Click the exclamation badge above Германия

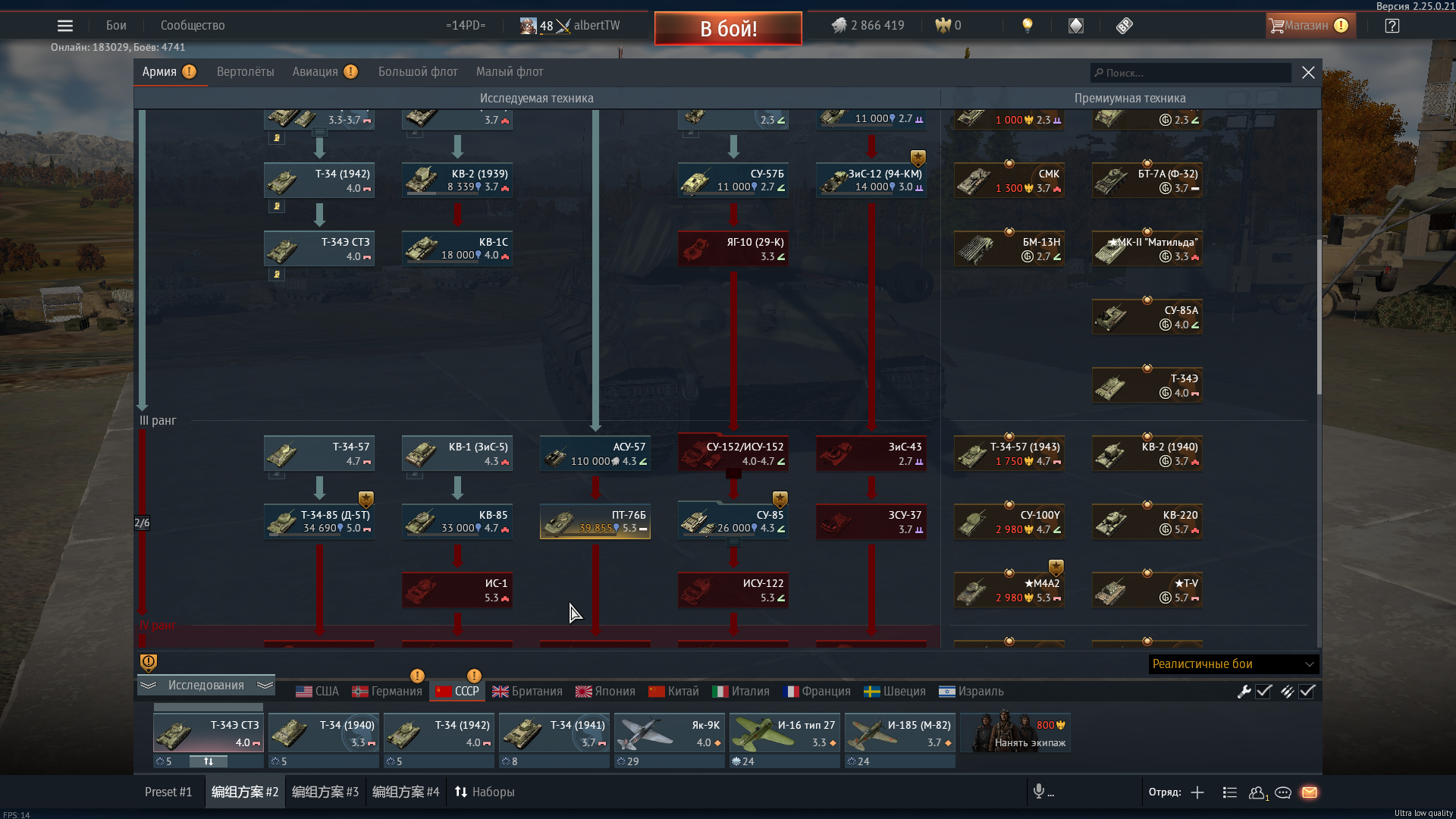(417, 676)
